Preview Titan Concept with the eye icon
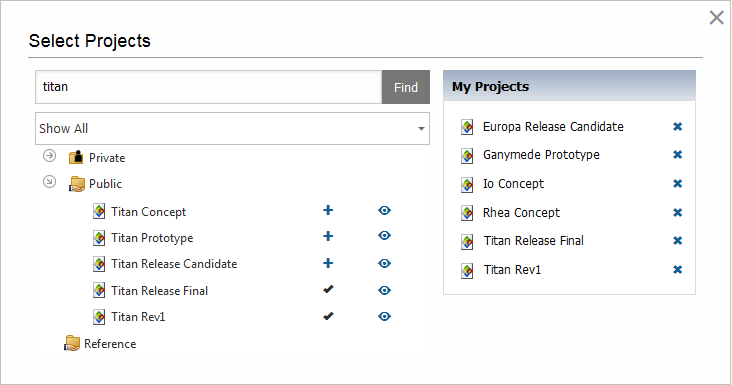Image resolution: width=732 pixels, height=385 pixels. 384,210
